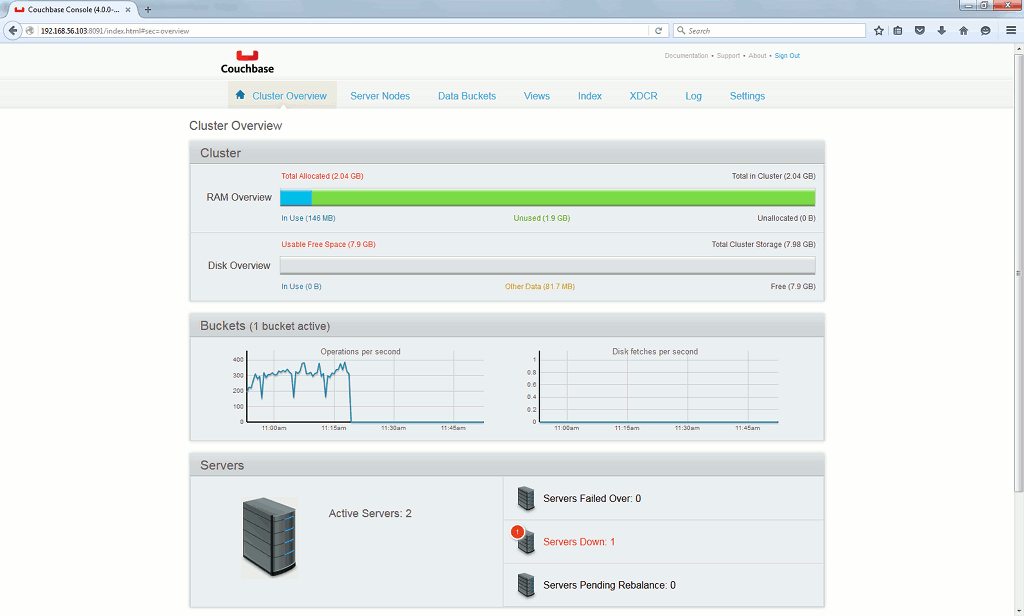Open the XDCR tab
The width and height of the screenshot is (1024, 616).
pos(643,96)
